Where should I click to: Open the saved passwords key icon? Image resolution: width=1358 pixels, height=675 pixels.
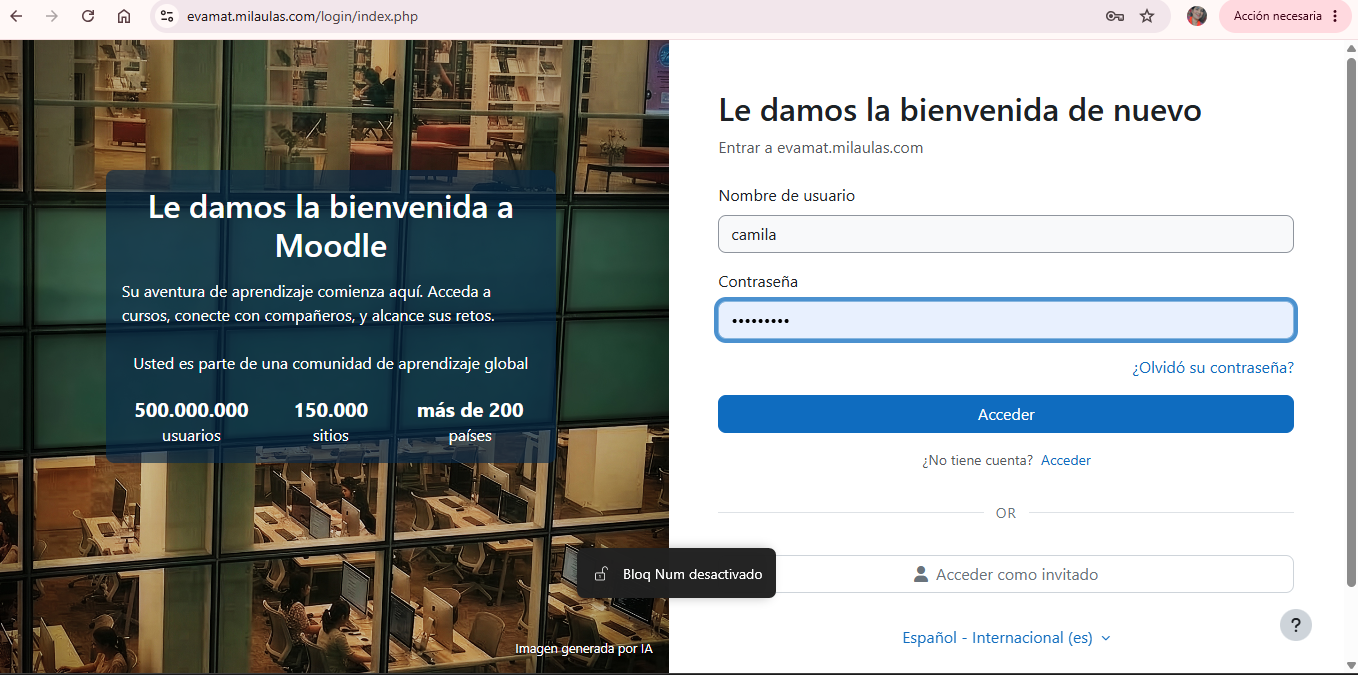coord(1115,16)
